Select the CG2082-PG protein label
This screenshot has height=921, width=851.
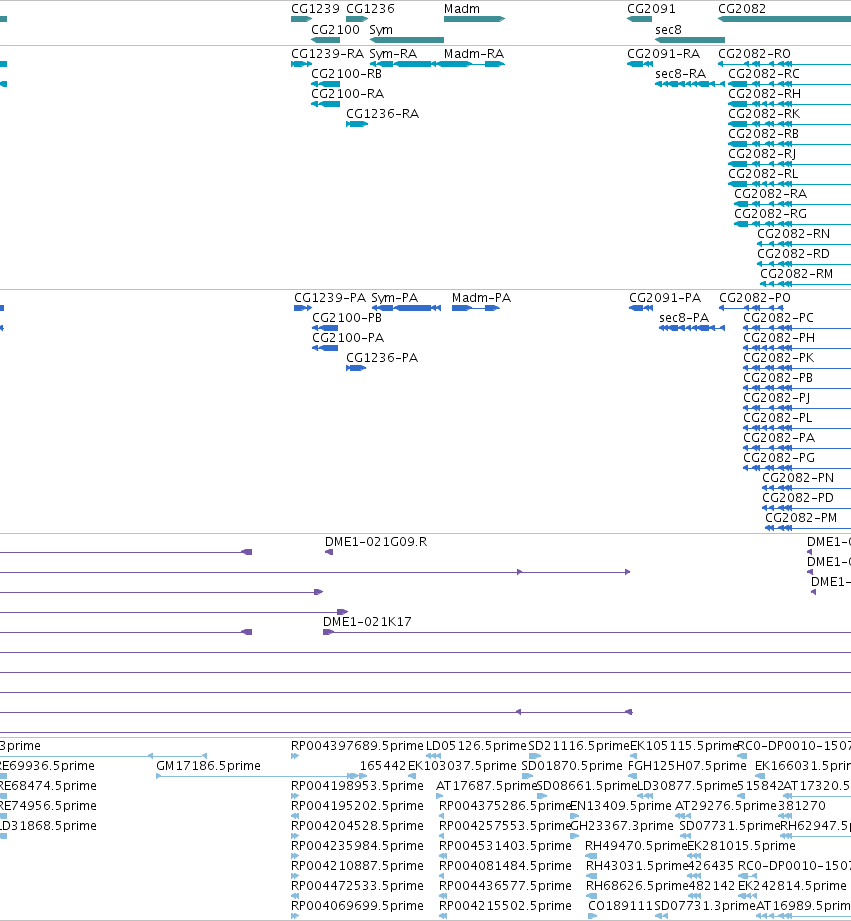pyautogui.click(x=779, y=458)
